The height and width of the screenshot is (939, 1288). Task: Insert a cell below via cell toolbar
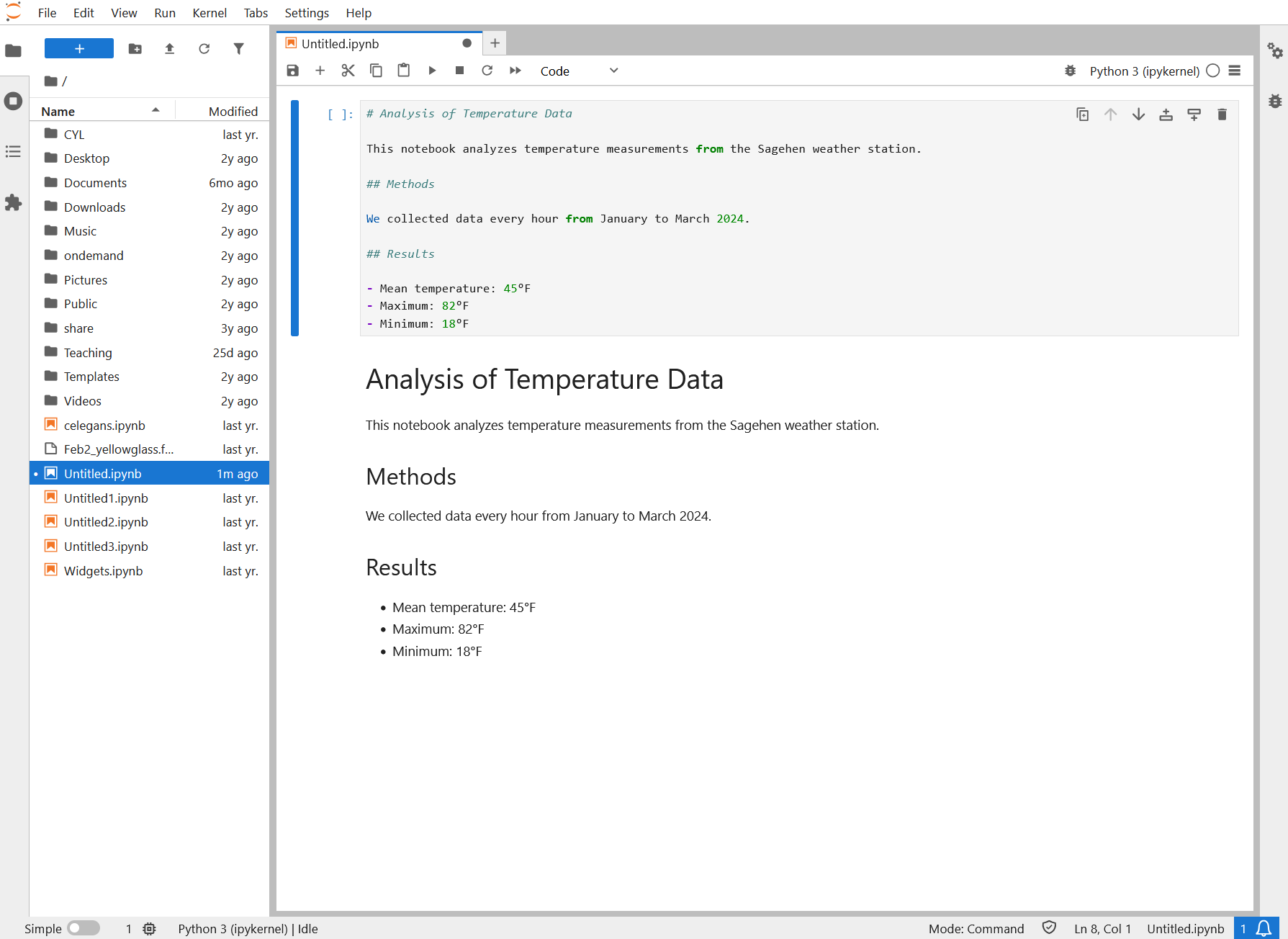(1194, 114)
